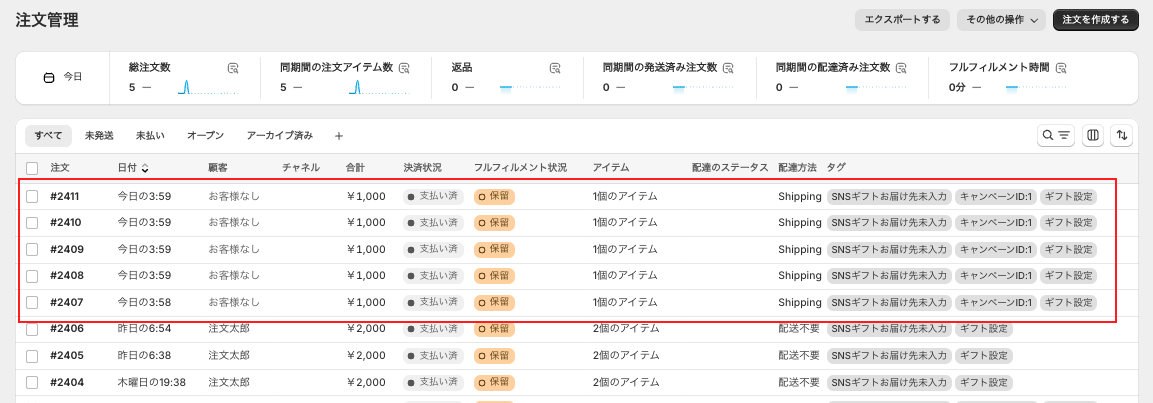The height and width of the screenshot is (403, 1153).
Task: Open order #2409 link
Action: click(x=66, y=249)
